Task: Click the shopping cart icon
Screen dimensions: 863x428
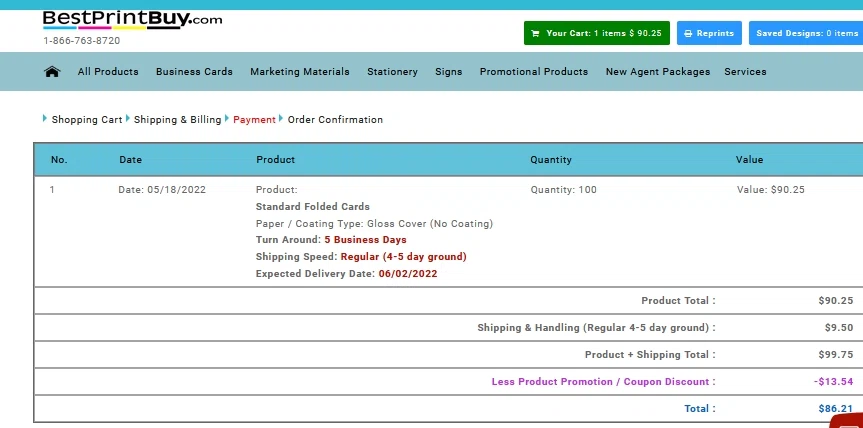Action: (x=535, y=34)
